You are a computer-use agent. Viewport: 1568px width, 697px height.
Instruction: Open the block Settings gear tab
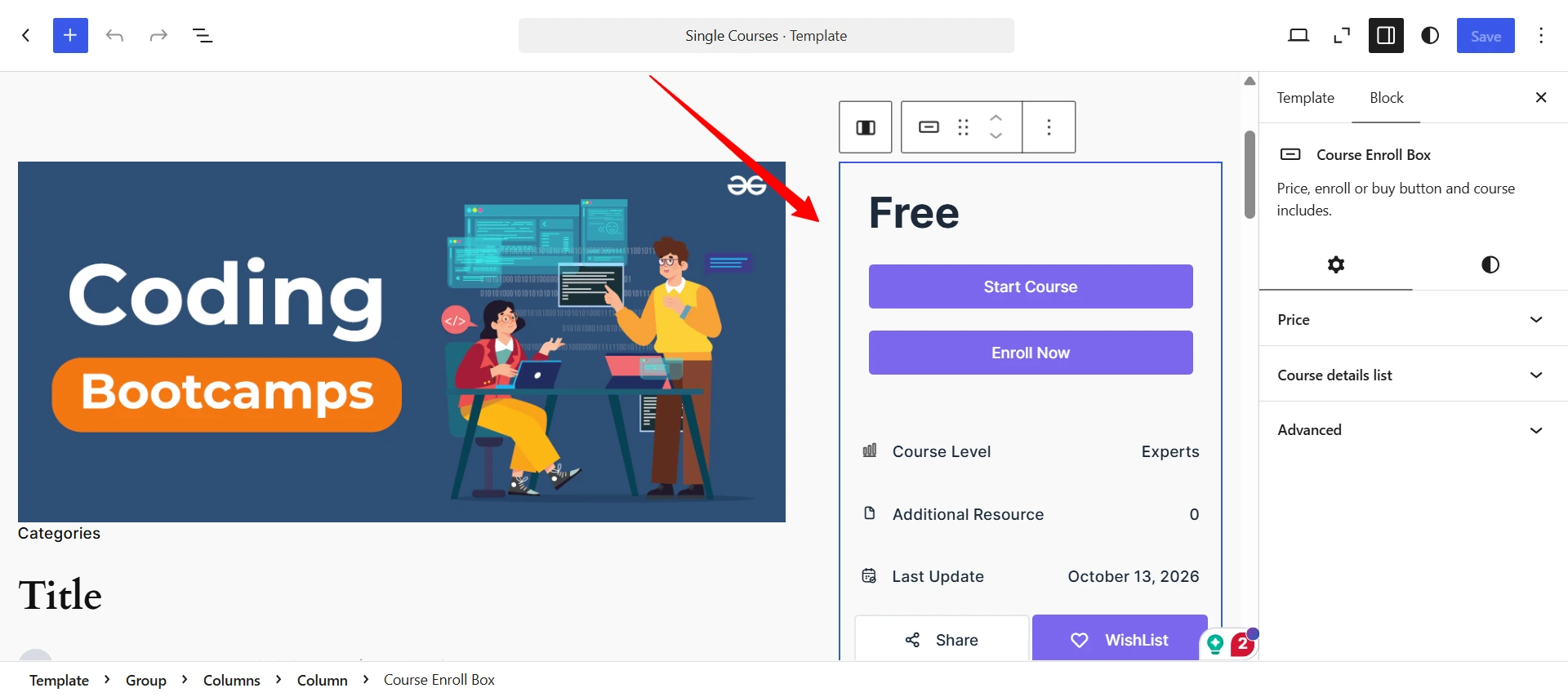tap(1336, 264)
